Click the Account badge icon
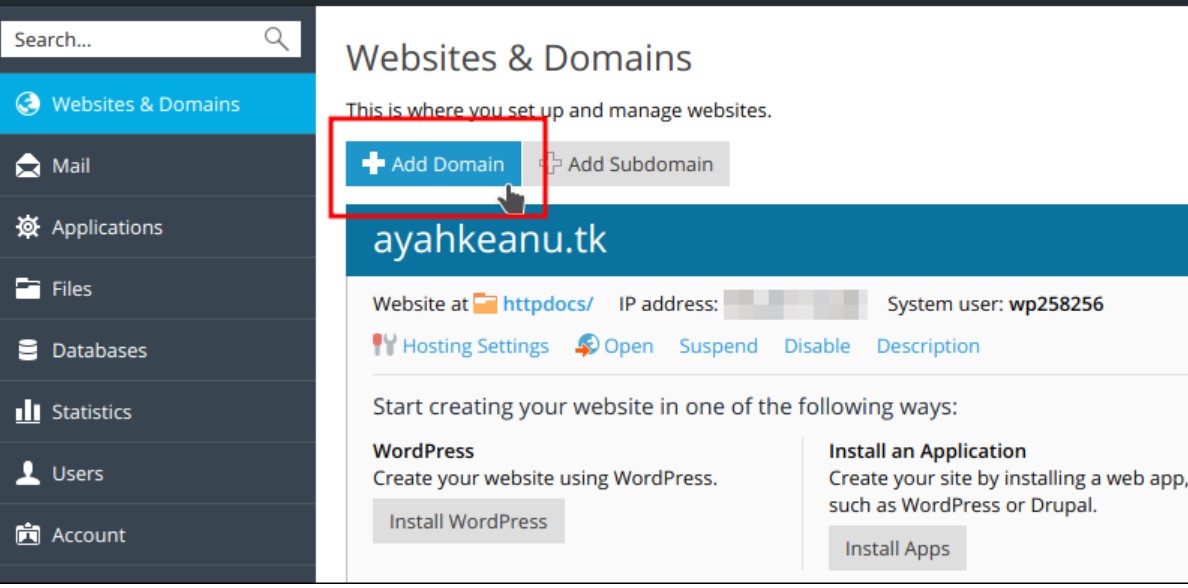1188x588 pixels. point(28,535)
